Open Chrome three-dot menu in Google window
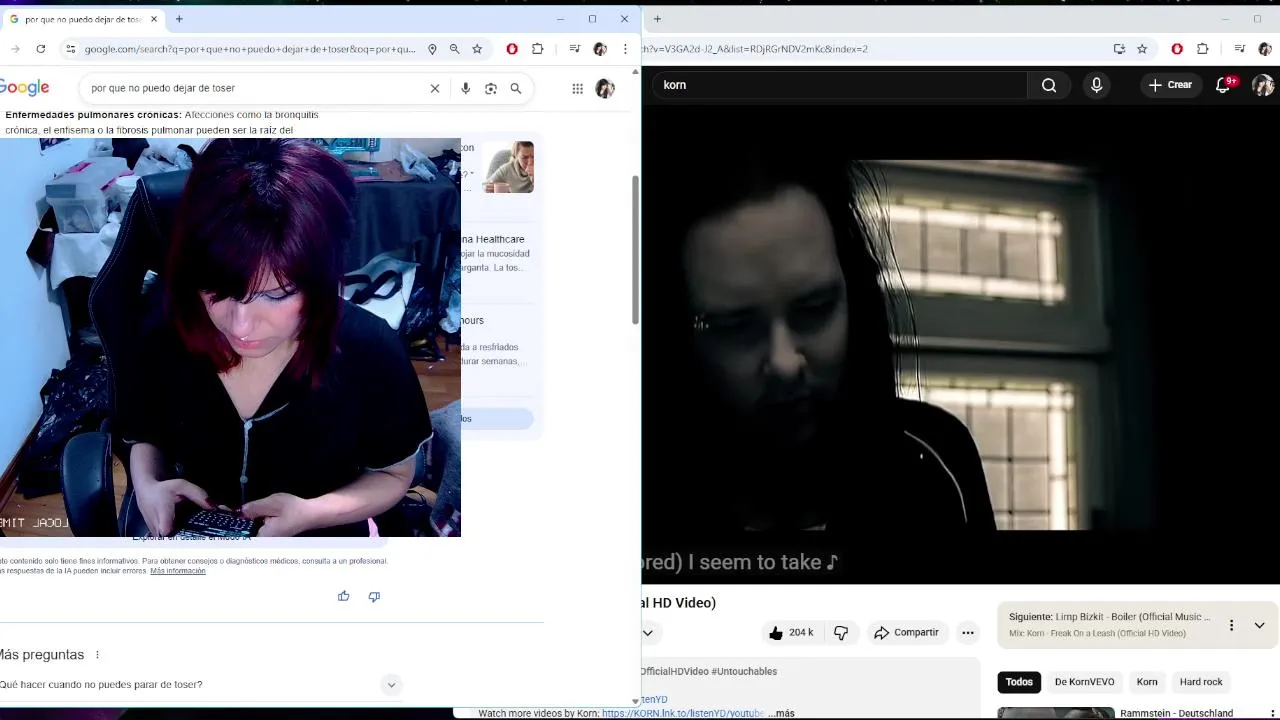 click(625, 49)
